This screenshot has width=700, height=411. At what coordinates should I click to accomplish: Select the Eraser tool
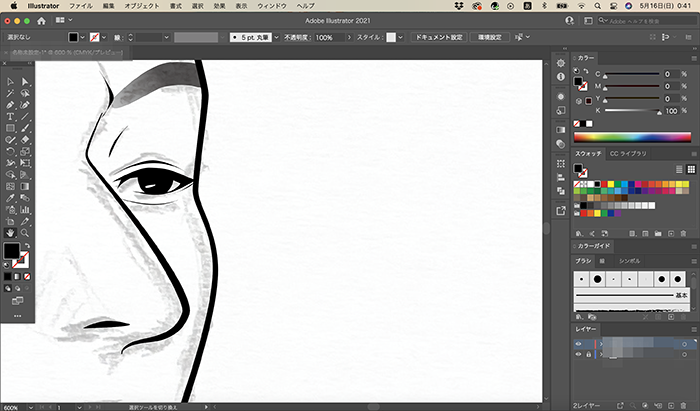pyautogui.click(x=25, y=140)
